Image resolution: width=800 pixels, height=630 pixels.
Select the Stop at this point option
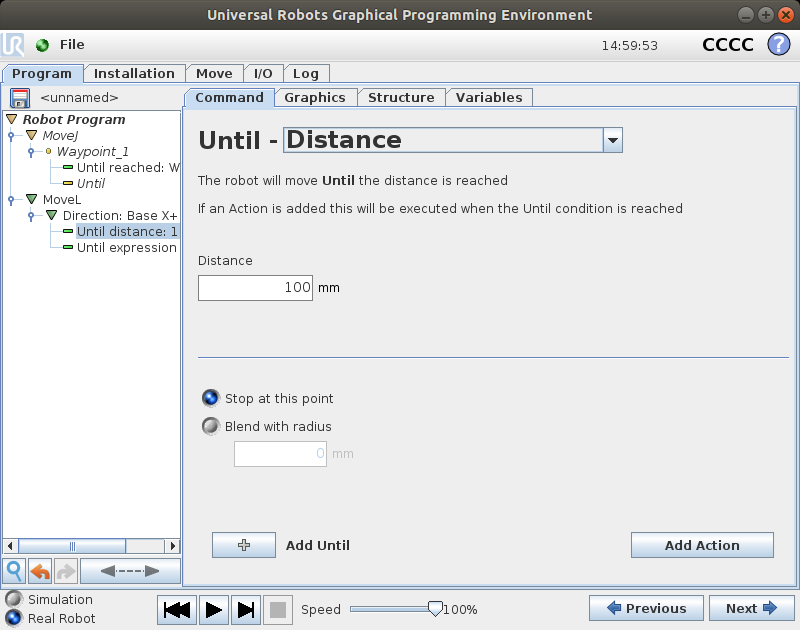(x=211, y=398)
